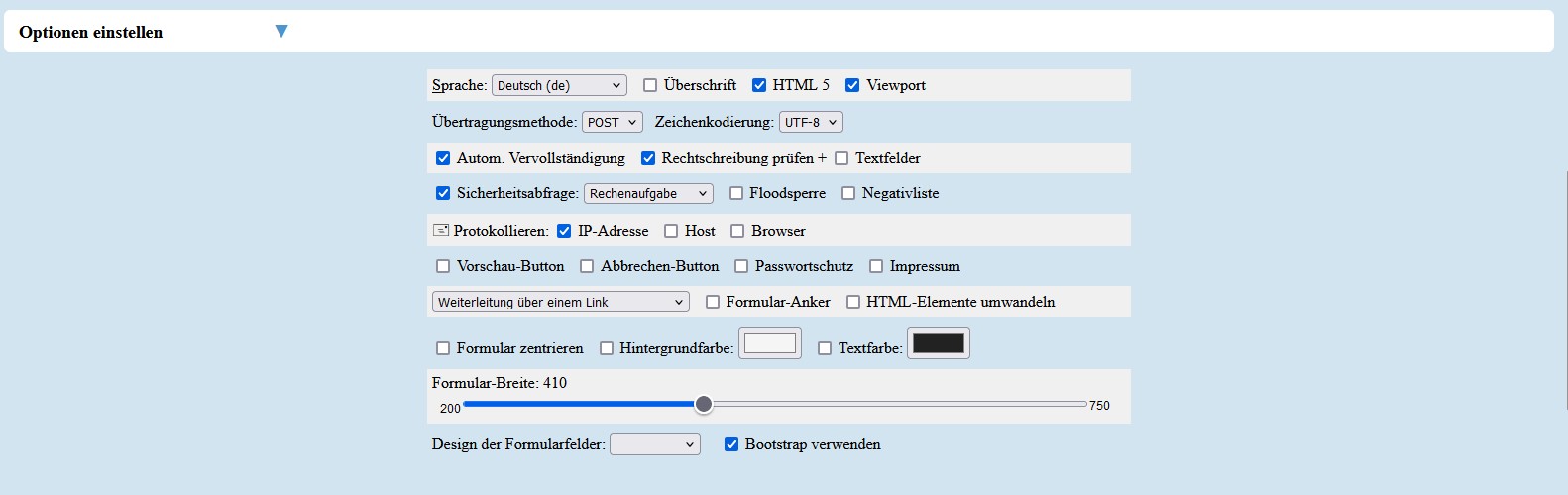Click the Formular-Breite slider handle

pos(704,404)
